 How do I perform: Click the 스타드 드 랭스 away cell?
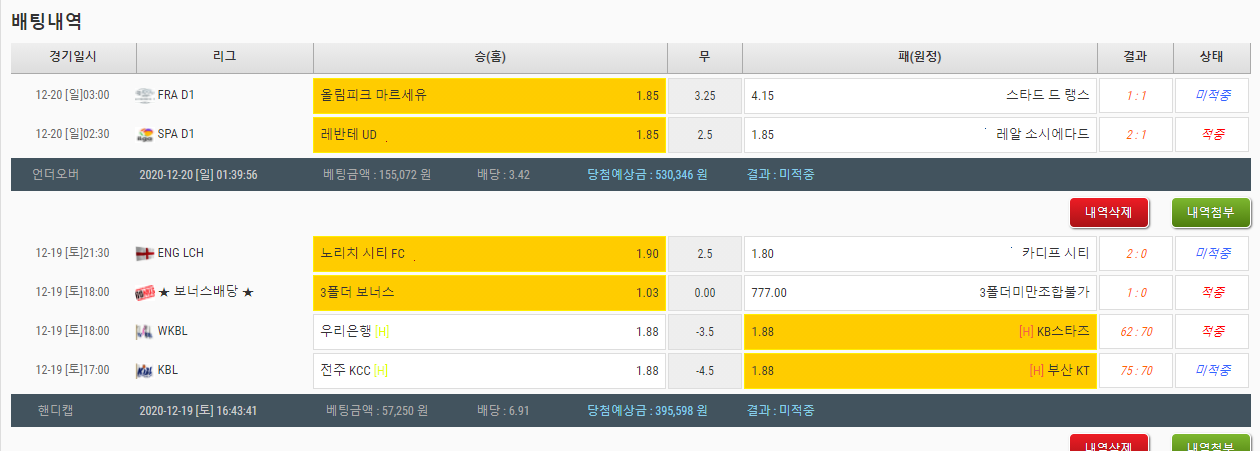pos(920,96)
